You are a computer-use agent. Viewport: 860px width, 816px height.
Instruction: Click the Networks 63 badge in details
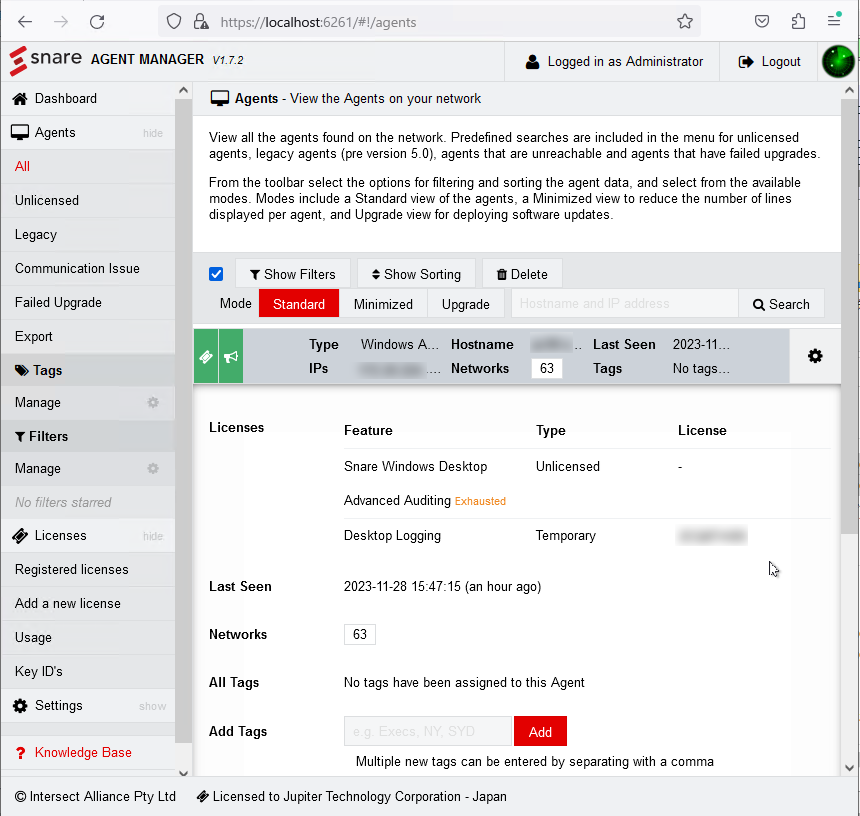(360, 634)
